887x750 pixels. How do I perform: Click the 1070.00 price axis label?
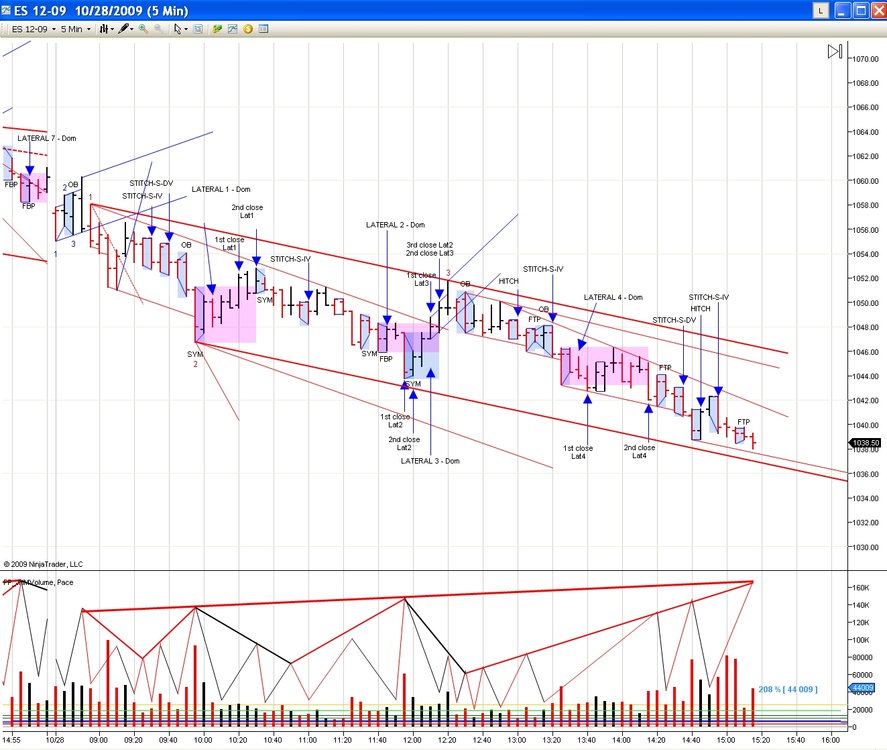pos(866,59)
